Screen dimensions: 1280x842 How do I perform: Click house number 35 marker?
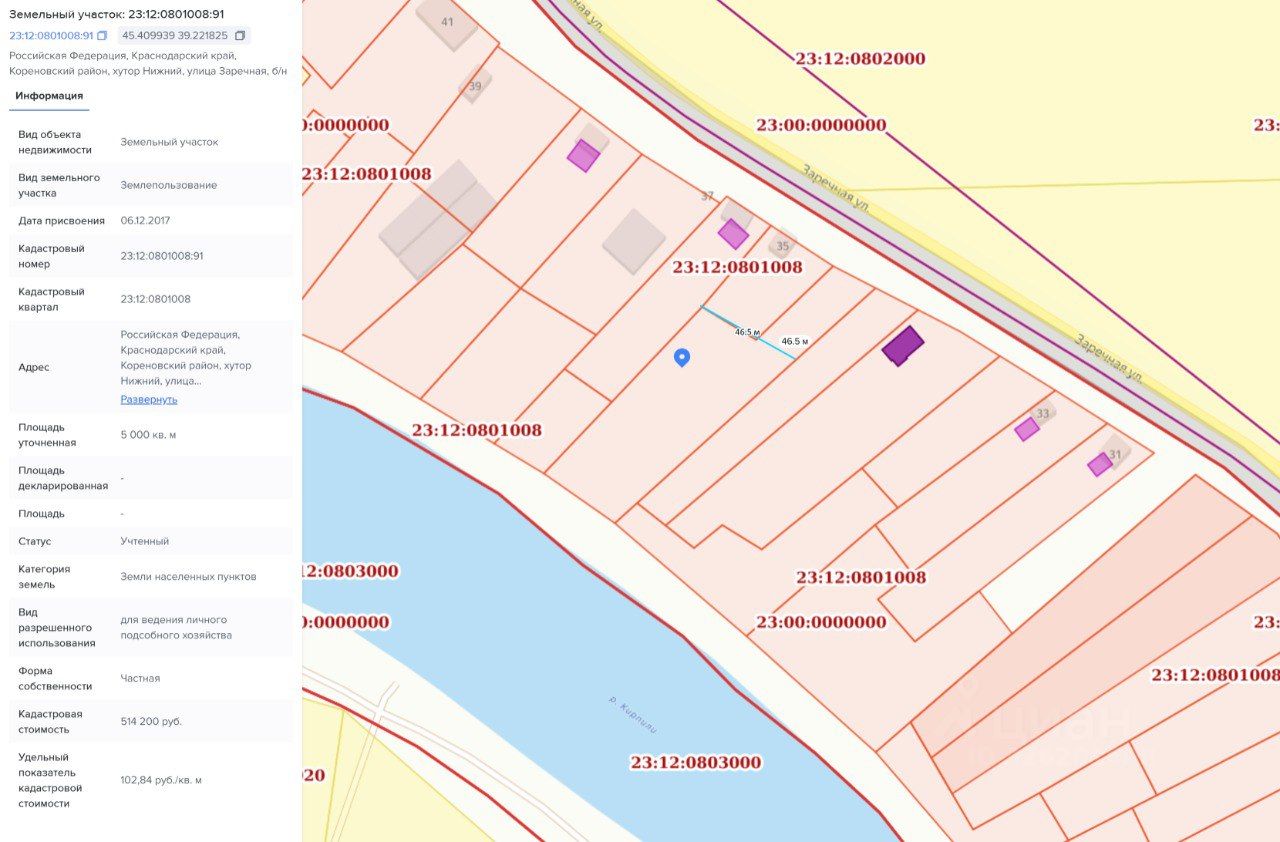[x=782, y=246]
